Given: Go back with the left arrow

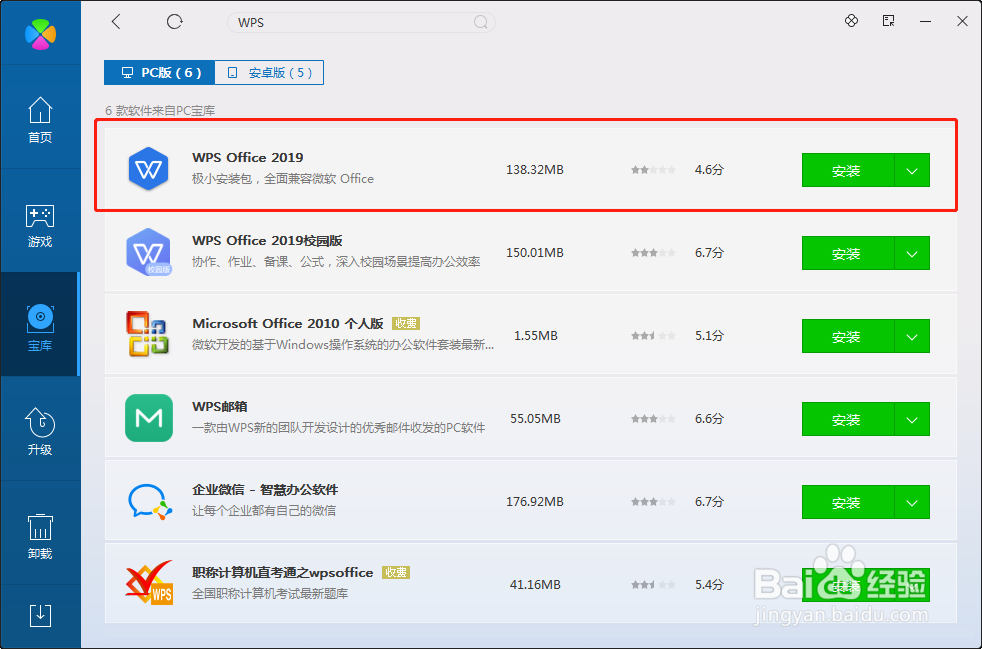Looking at the screenshot, I should coord(116,22).
